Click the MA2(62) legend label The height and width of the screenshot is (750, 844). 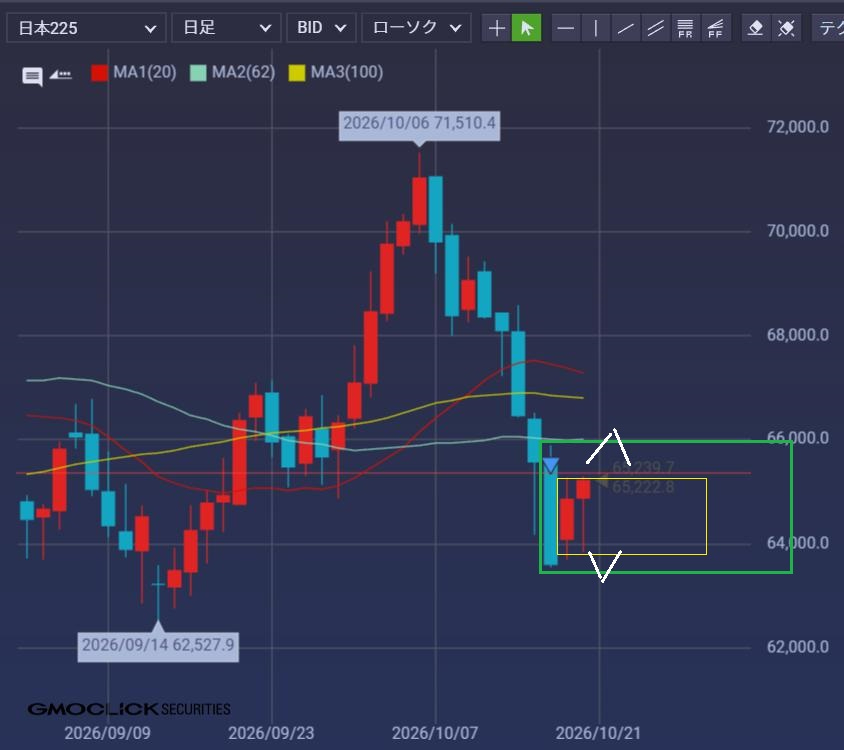pos(243,72)
